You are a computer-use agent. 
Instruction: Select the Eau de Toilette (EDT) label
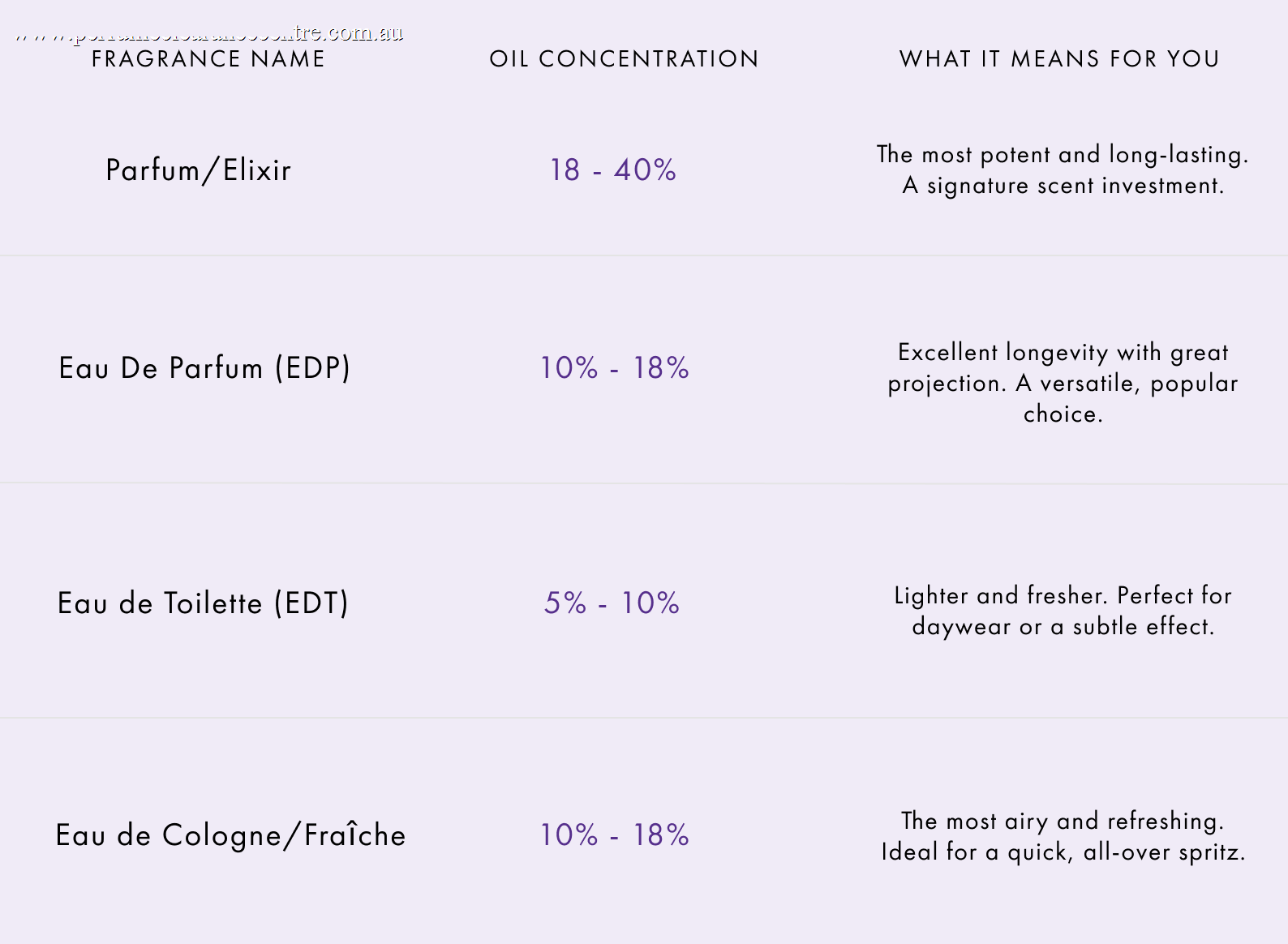pyautogui.click(x=203, y=603)
